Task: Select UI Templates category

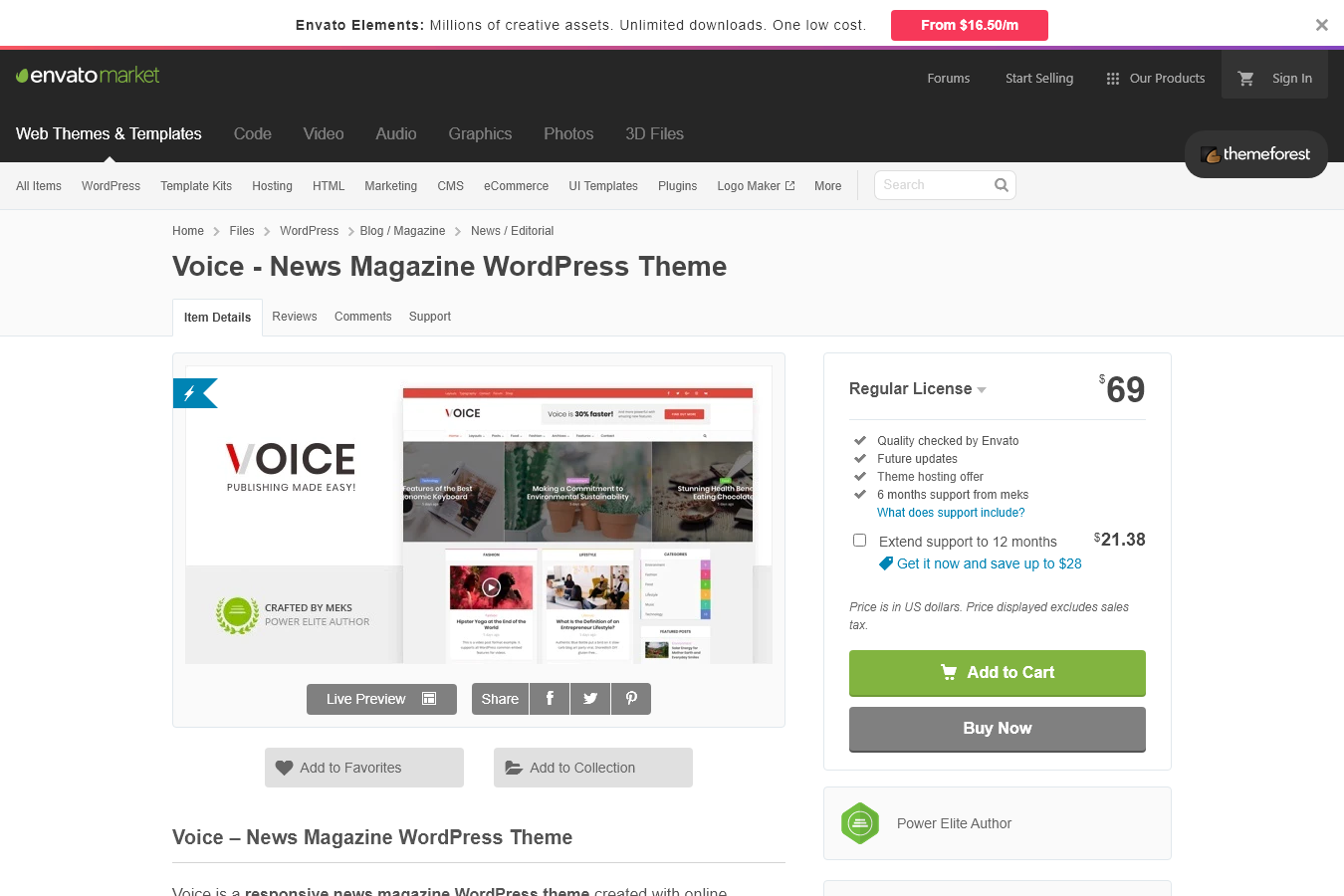Action: [x=603, y=186]
